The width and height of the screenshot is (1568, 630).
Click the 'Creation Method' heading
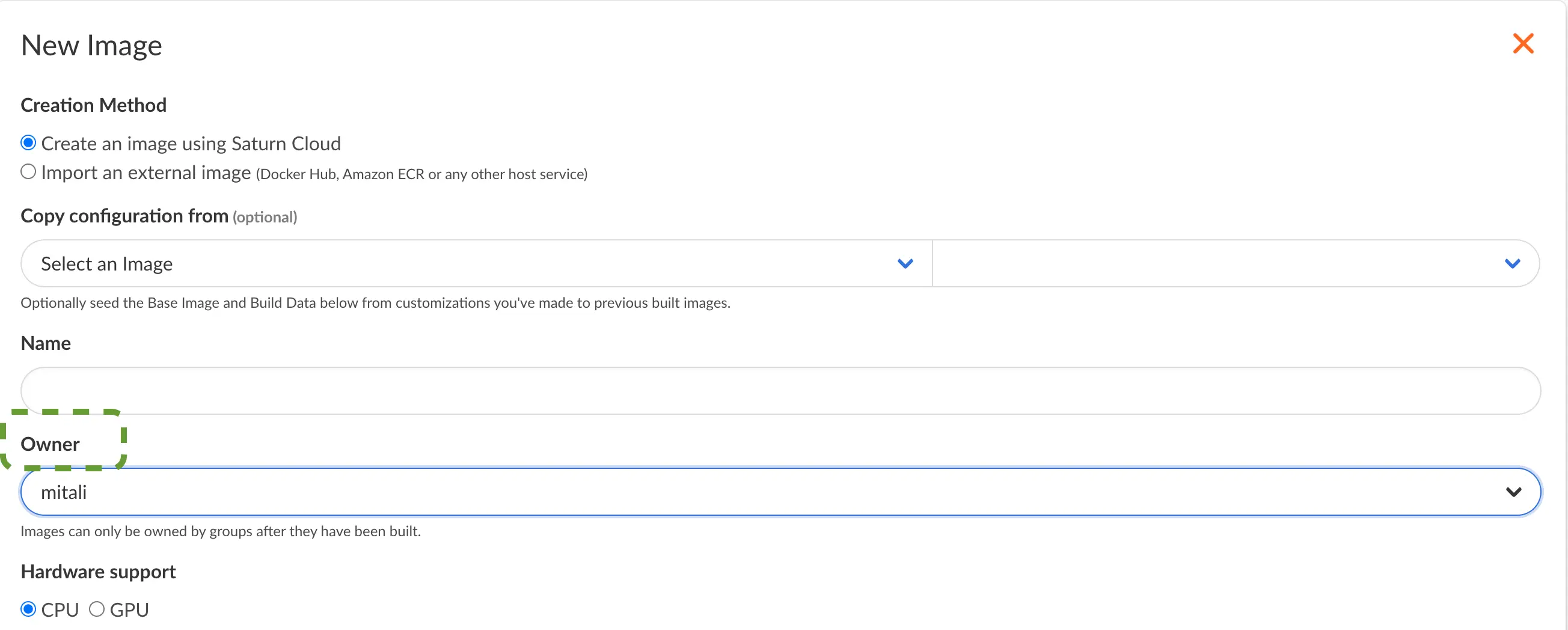pyautogui.click(x=93, y=105)
